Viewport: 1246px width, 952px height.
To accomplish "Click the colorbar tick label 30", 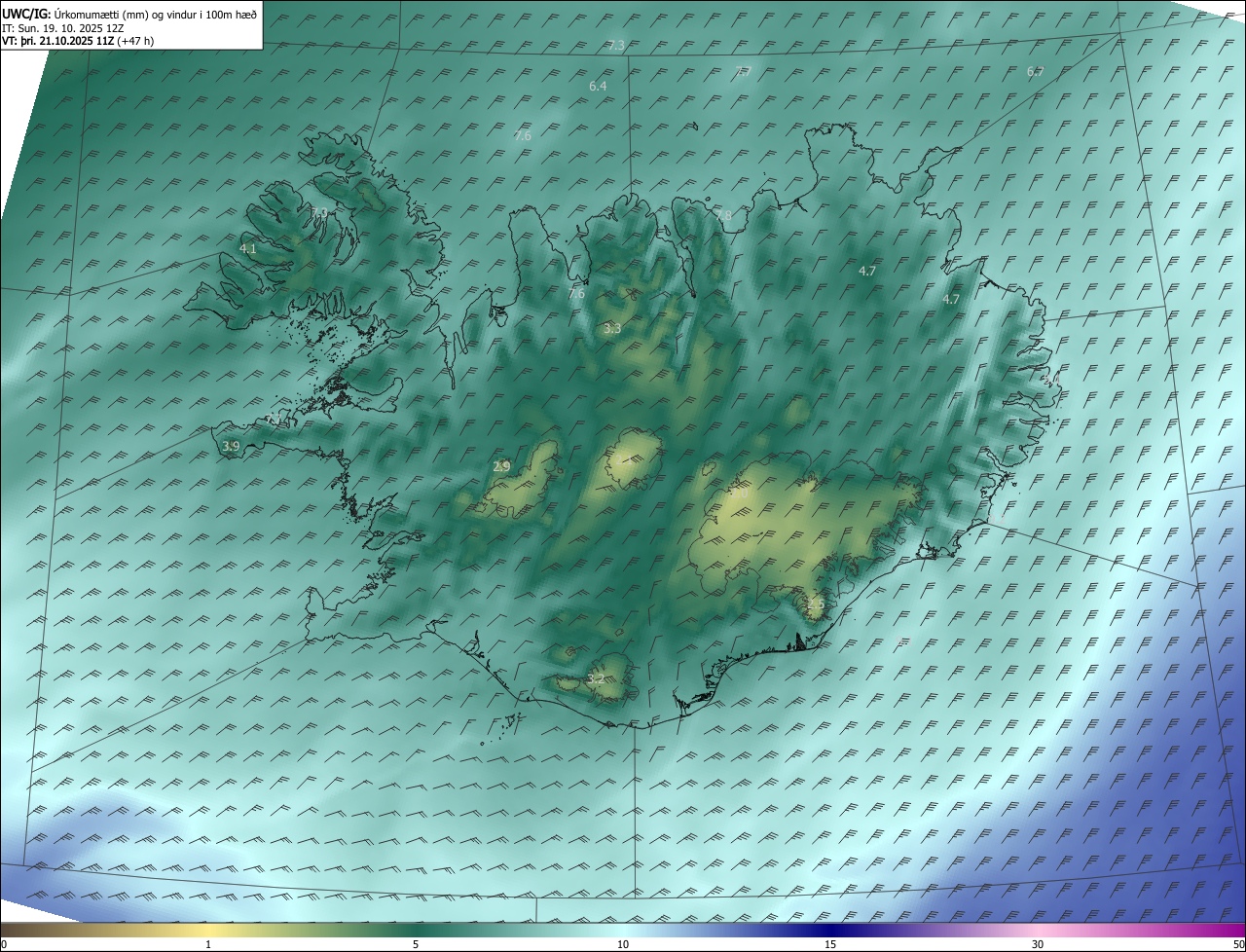I will (x=1038, y=945).
